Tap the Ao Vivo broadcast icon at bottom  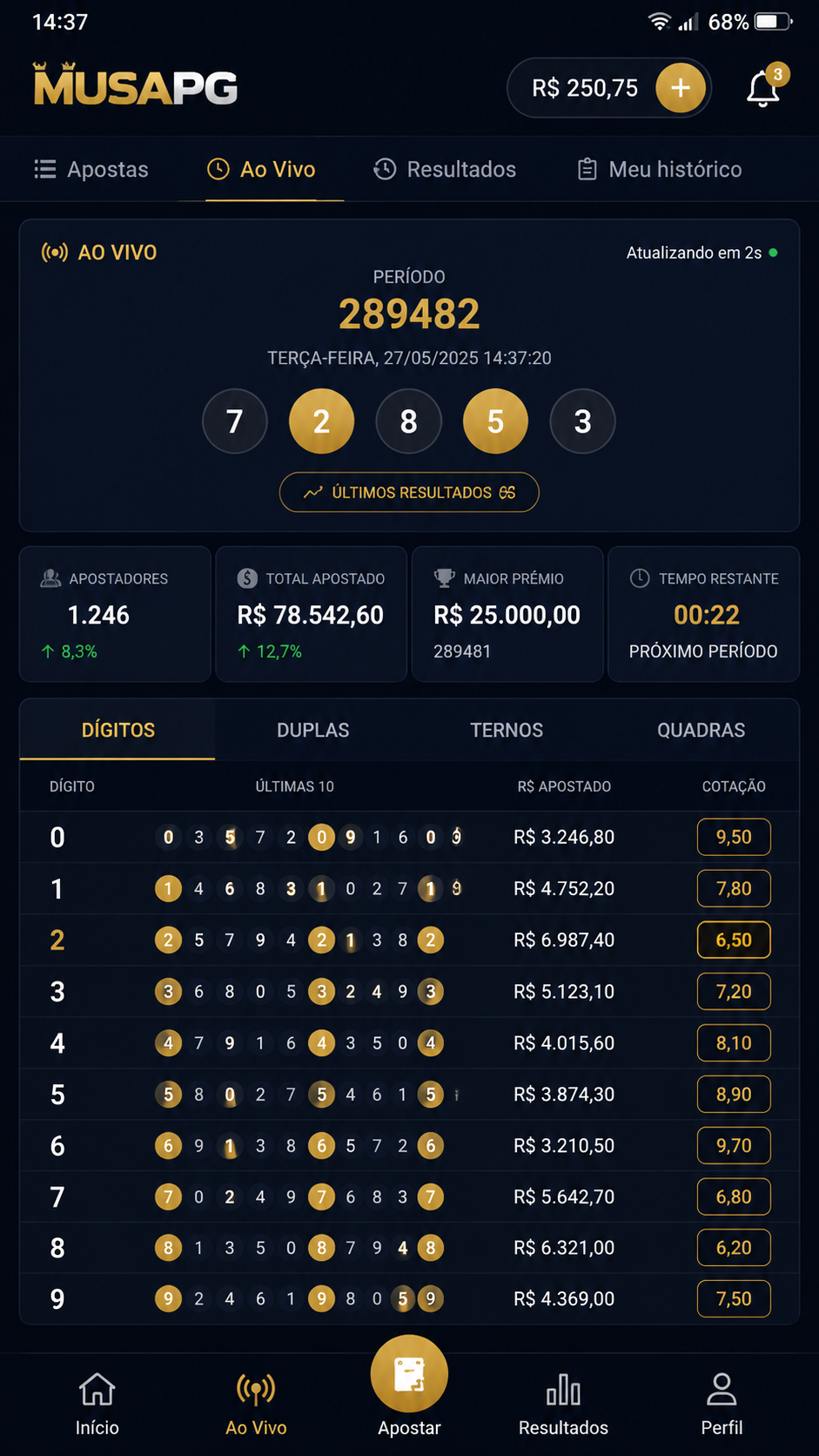[x=256, y=1390]
